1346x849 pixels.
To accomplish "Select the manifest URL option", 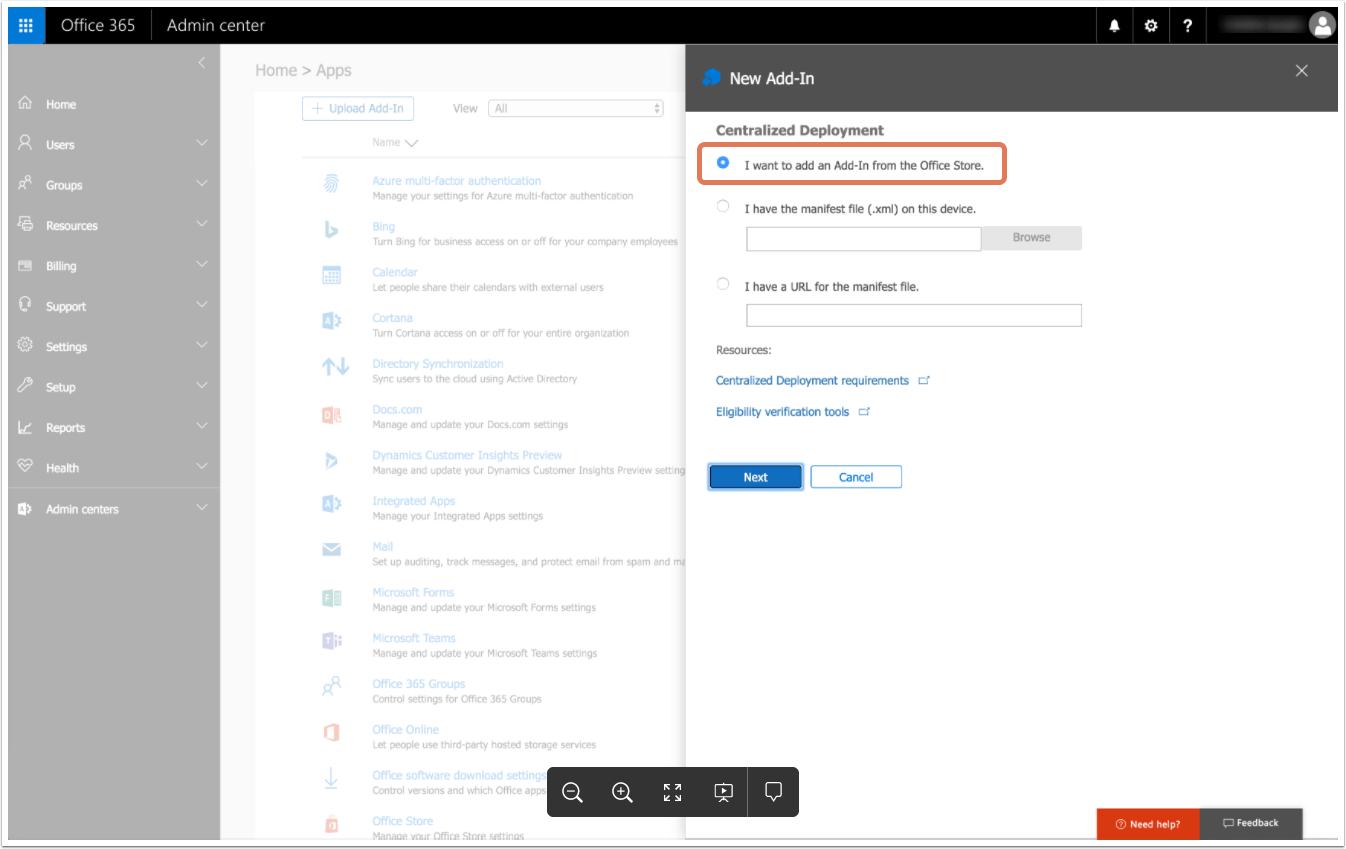I will click(x=723, y=284).
